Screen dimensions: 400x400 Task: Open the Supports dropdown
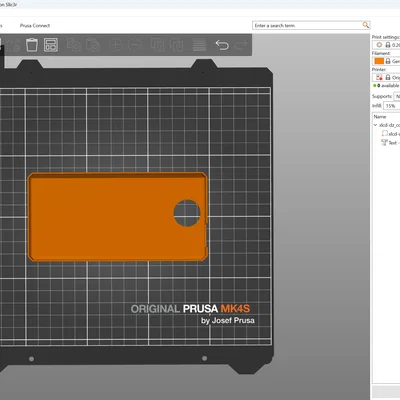click(397, 96)
